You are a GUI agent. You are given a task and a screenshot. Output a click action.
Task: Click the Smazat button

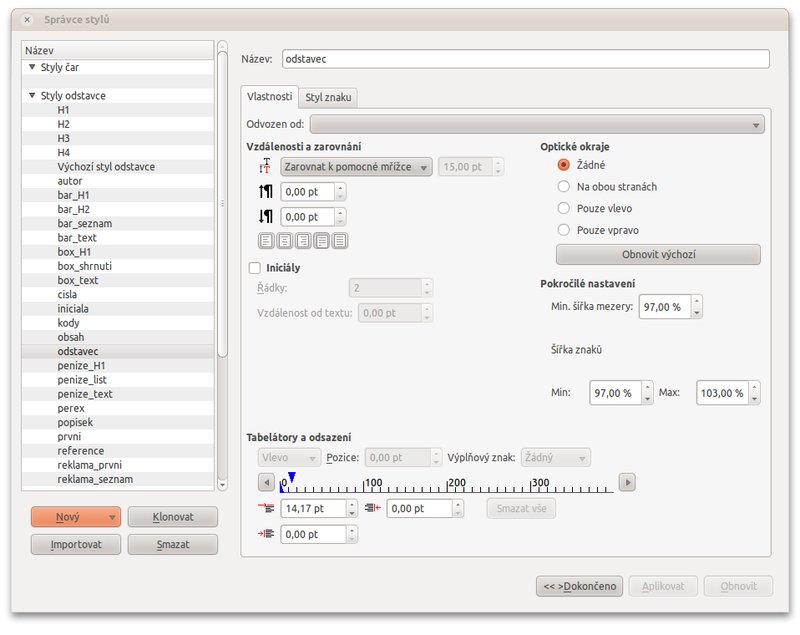172,544
